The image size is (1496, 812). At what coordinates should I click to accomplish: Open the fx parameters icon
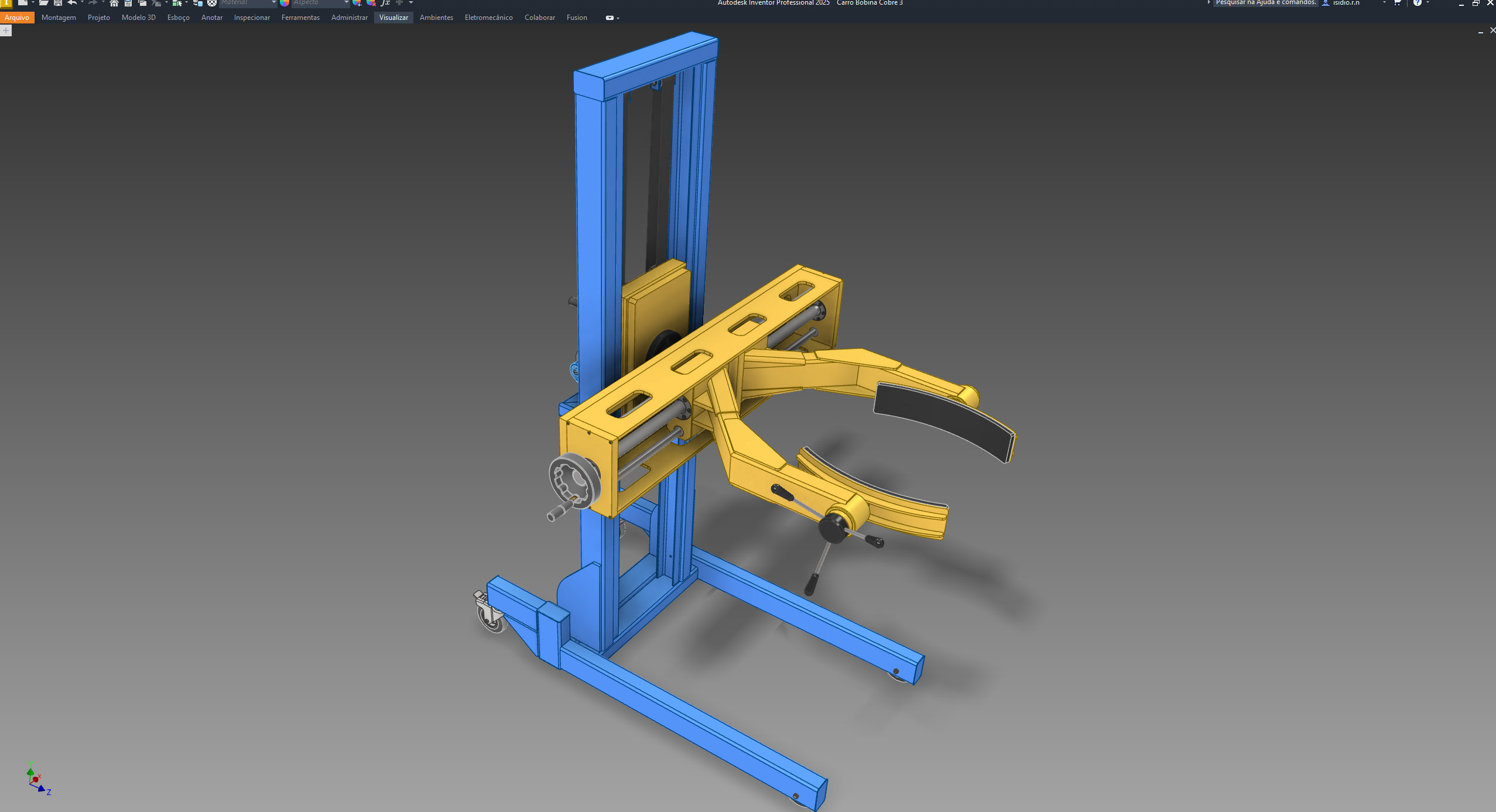coord(385,3)
